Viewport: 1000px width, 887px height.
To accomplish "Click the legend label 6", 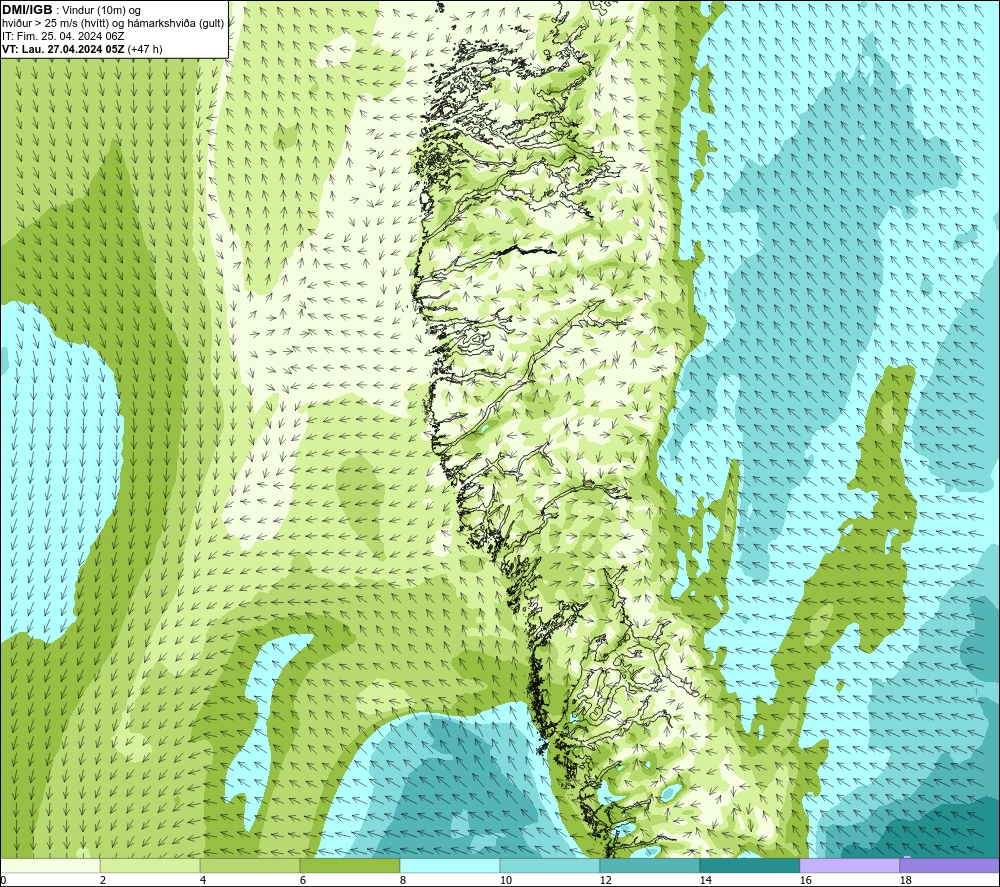I will 302,881.
